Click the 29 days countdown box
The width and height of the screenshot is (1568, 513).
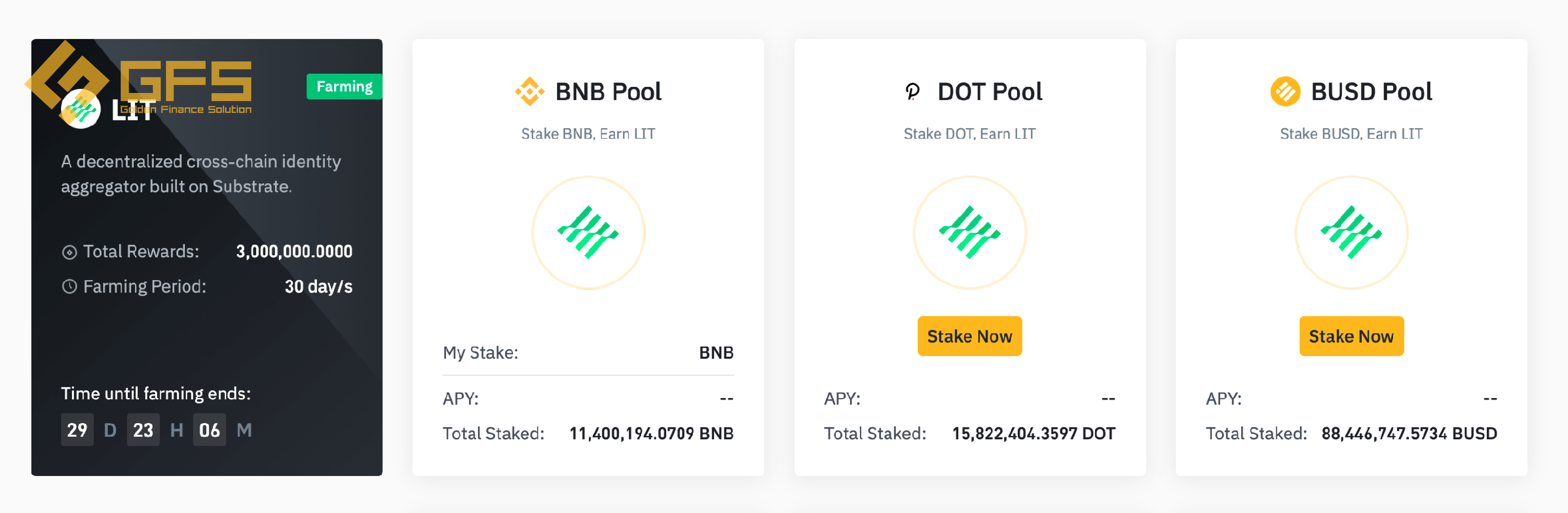(77, 430)
